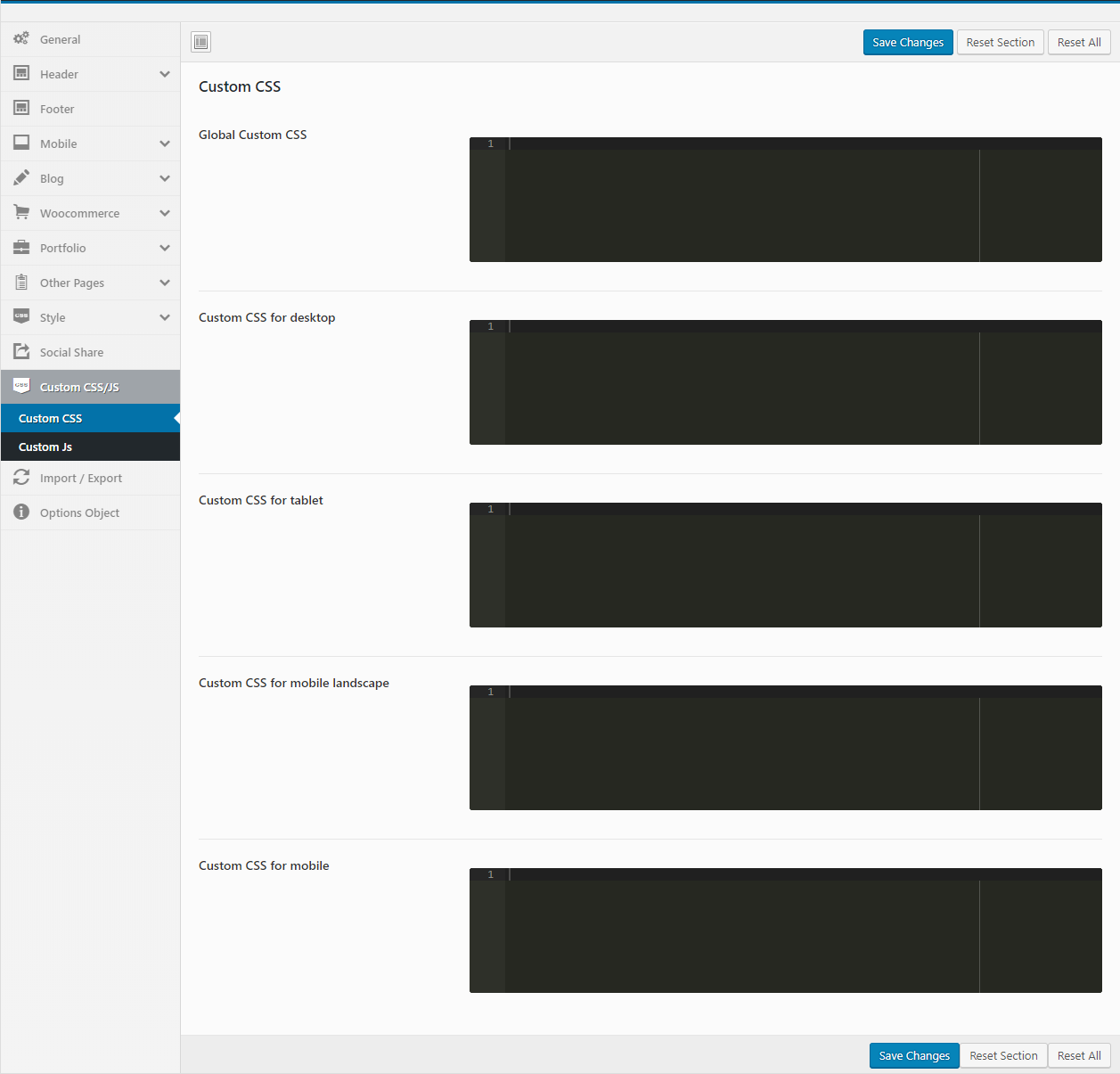The image size is (1120, 1074).
Task: Click the Import / Export refresh icon
Action: coord(21,478)
